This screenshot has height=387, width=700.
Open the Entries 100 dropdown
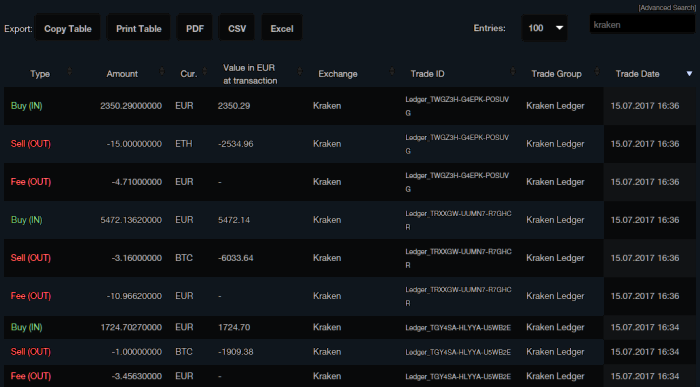point(544,28)
